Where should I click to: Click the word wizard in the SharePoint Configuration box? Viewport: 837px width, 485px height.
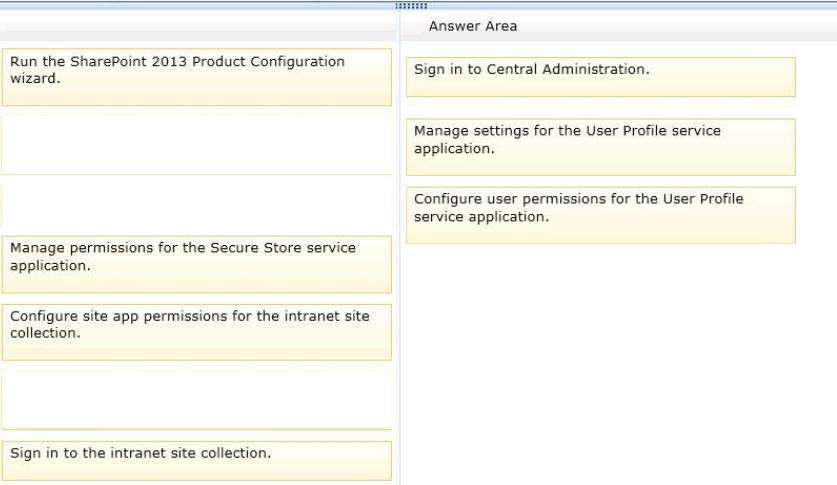coord(35,78)
